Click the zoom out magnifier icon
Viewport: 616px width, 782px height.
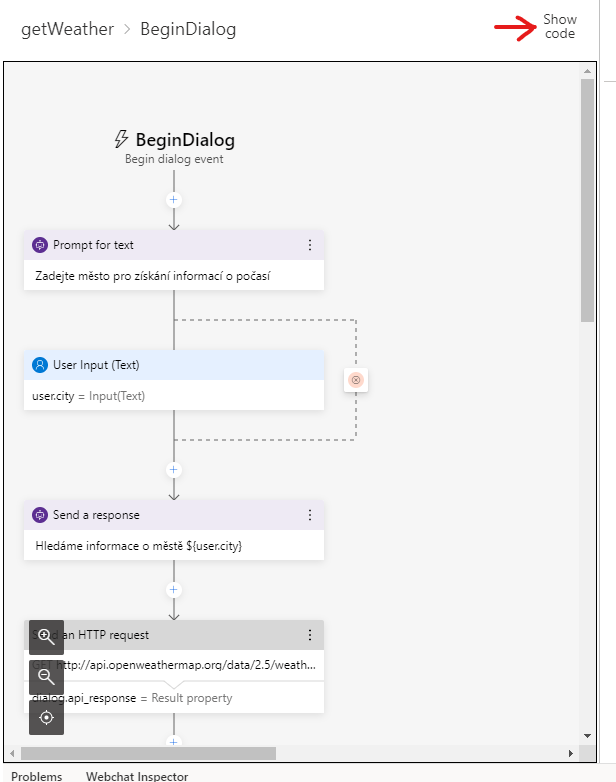pos(46,677)
